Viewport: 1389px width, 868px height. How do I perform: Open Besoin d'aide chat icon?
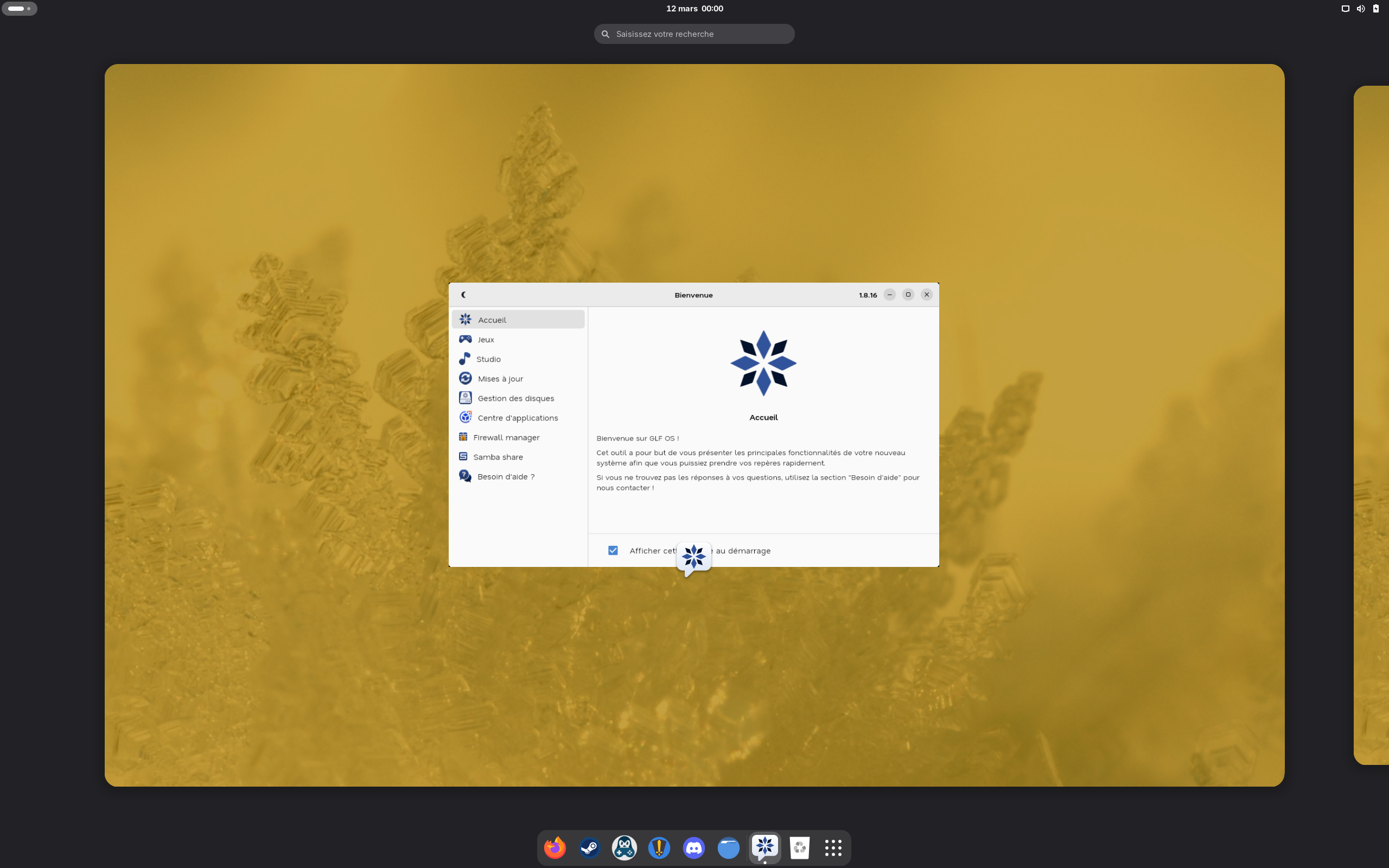465,476
